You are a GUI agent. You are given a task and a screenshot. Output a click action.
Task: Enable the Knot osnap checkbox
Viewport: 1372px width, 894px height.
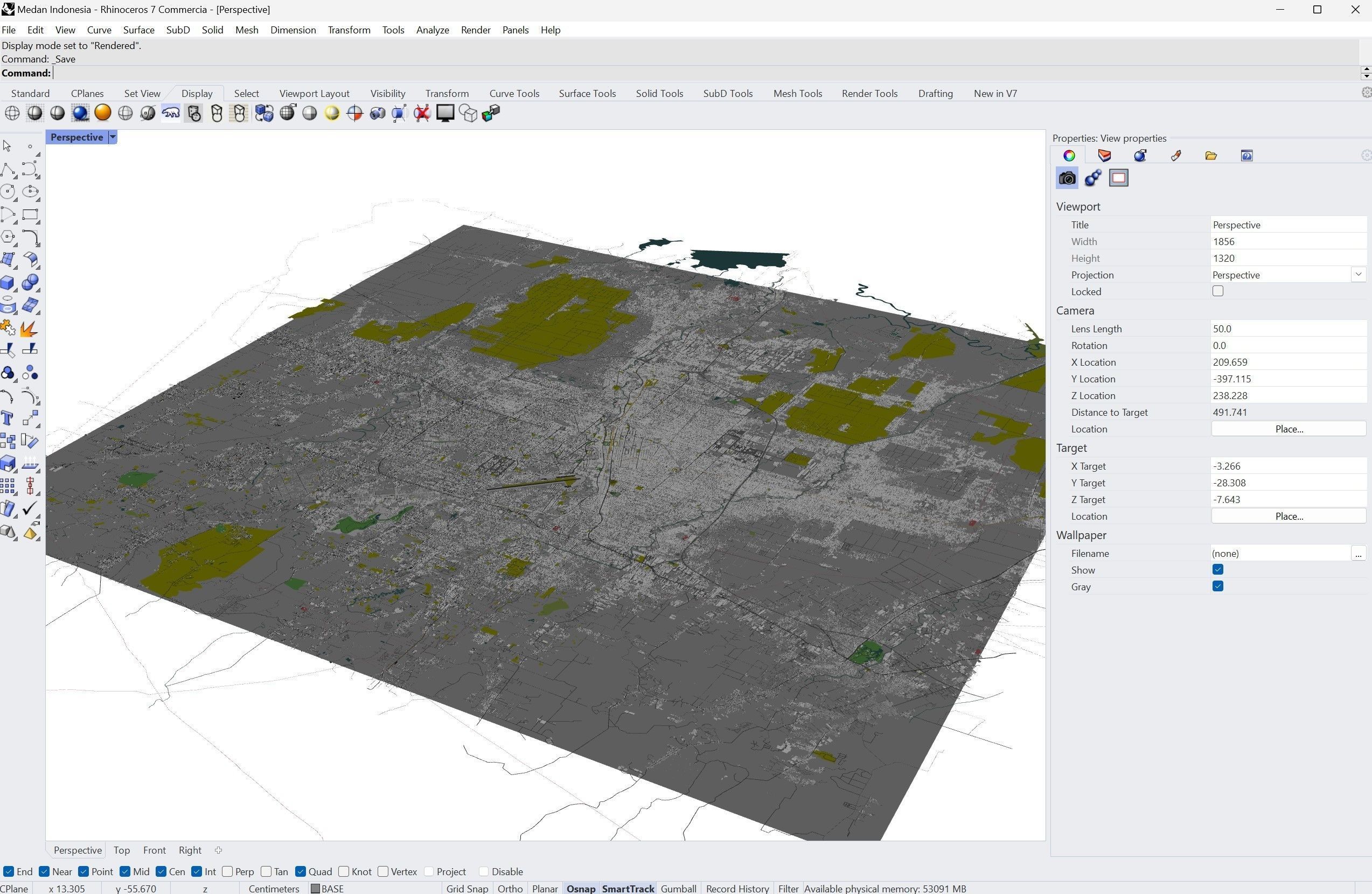click(344, 871)
